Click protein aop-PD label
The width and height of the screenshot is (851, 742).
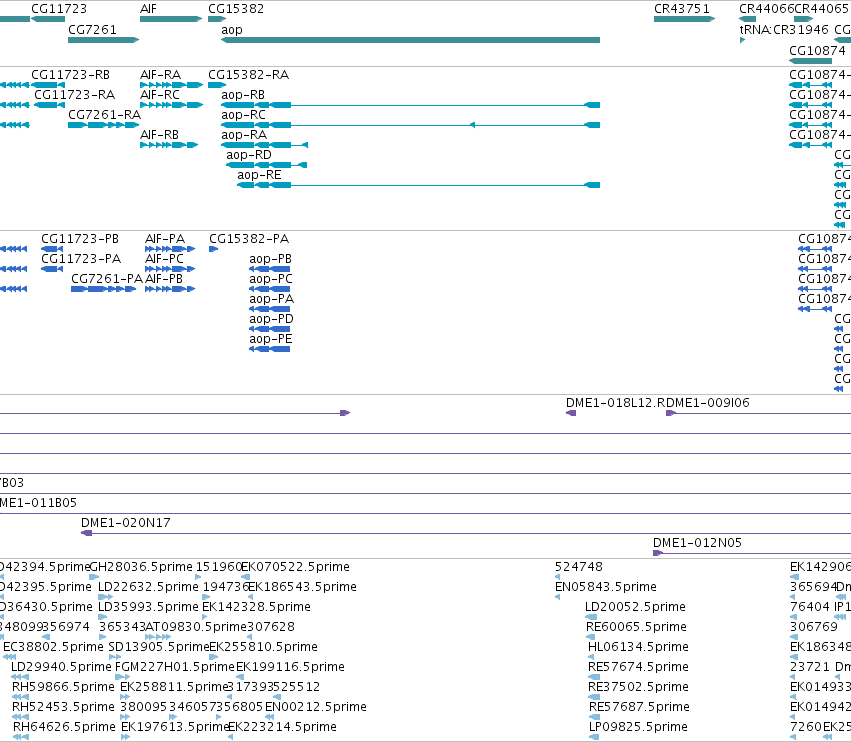click(x=271, y=319)
